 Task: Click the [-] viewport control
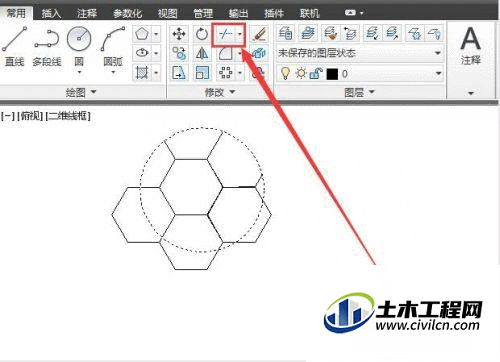tap(8, 116)
